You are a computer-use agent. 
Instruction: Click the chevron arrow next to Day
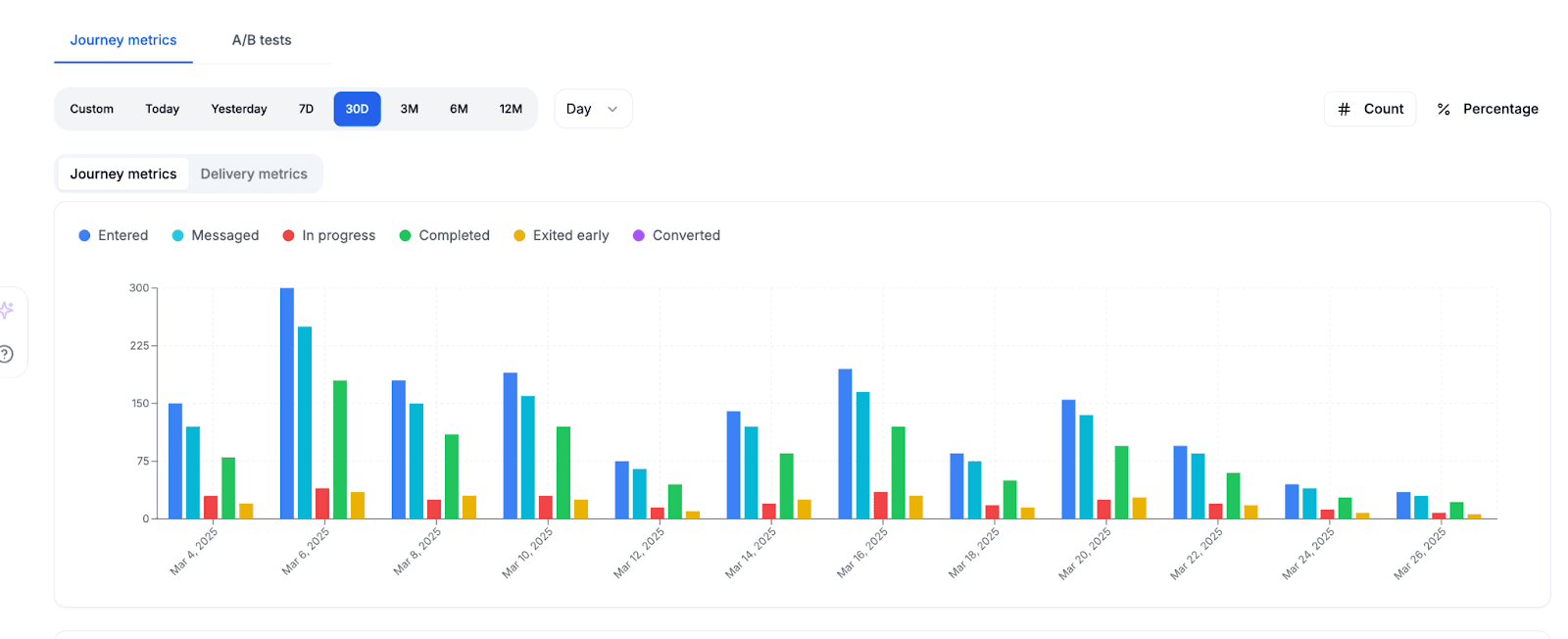coord(612,109)
